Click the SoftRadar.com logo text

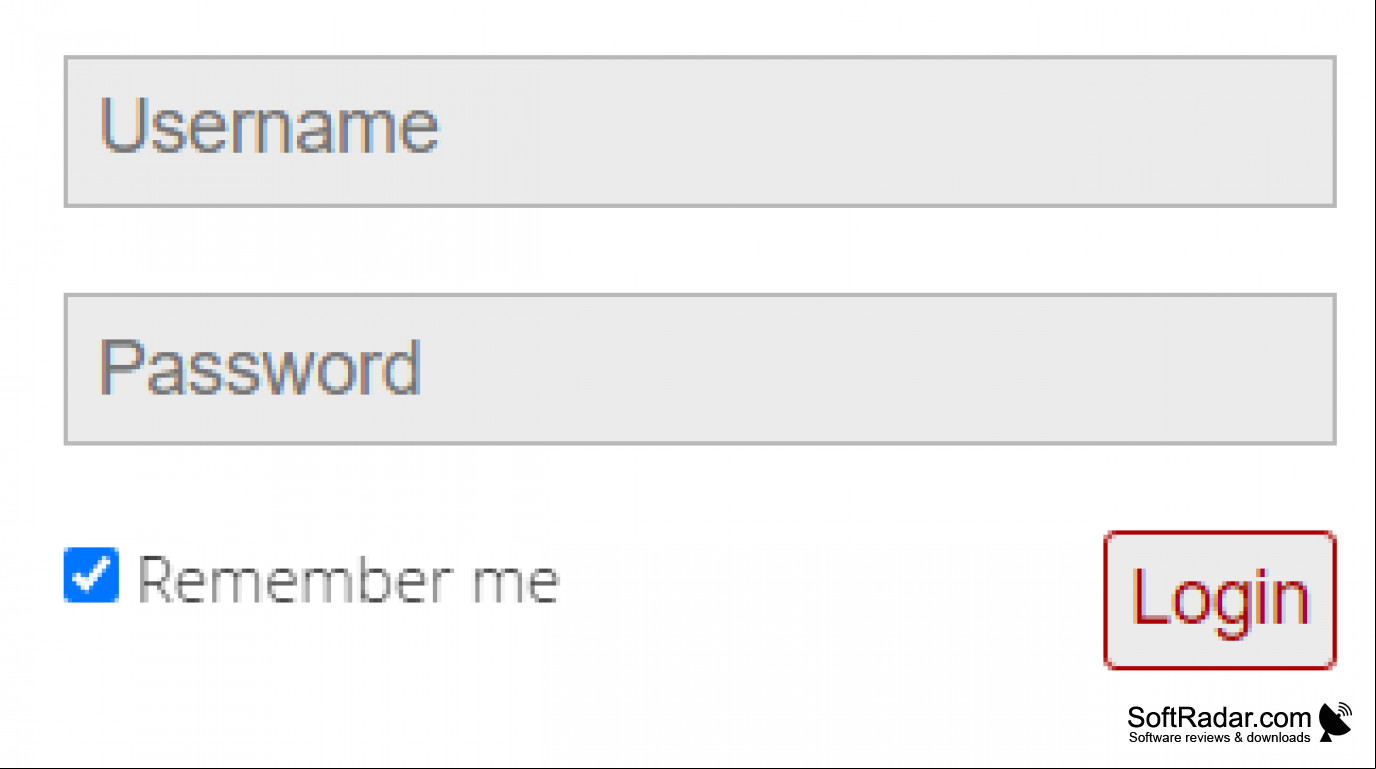click(1219, 717)
